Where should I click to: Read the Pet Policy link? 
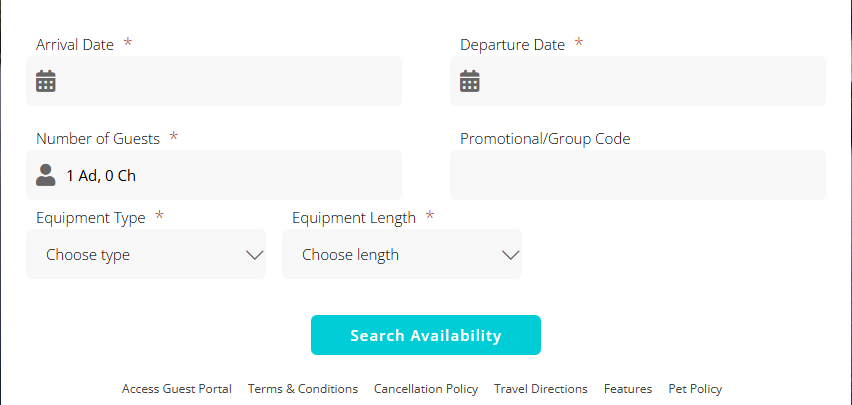[695, 389]
